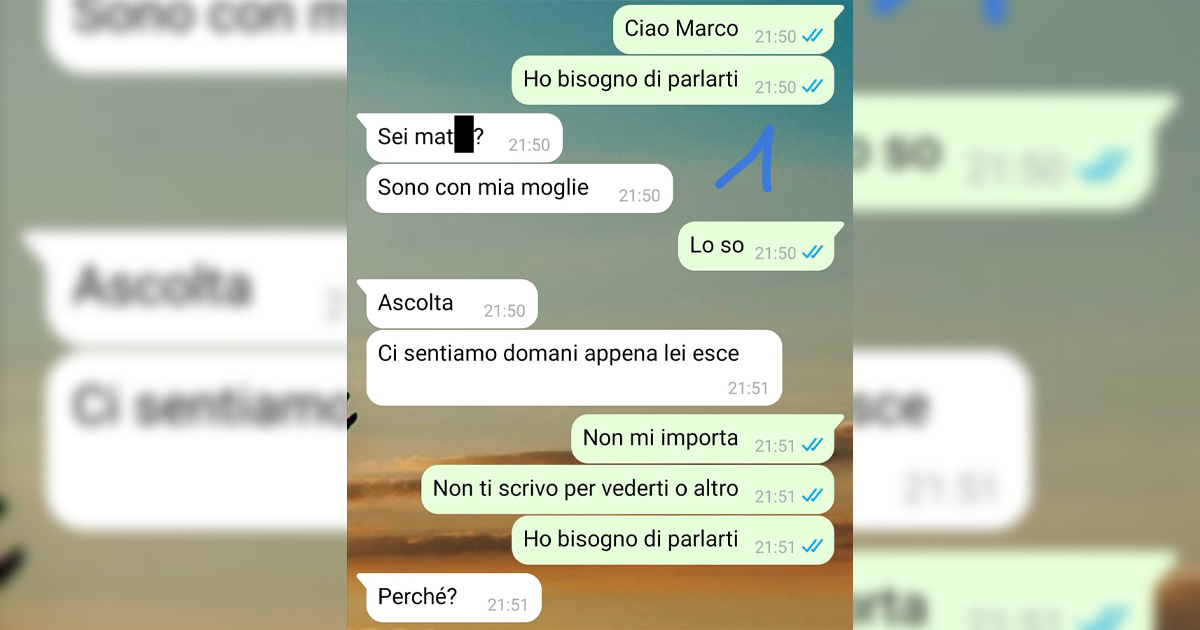Select the "Ascolta" message bubble
The image size is (1200, 630).
click(451, 304)
